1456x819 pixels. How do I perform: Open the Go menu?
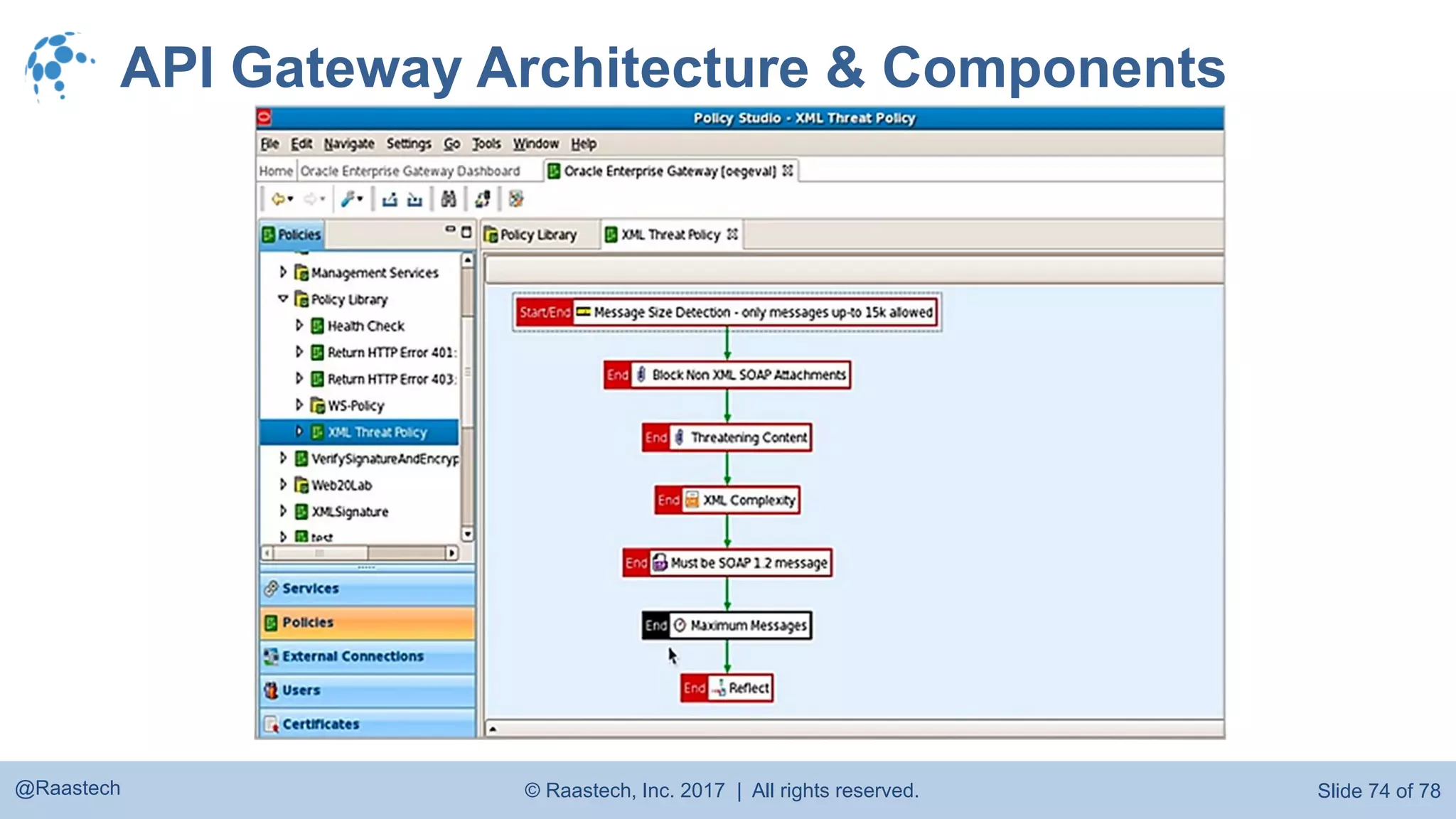point(452,144)
